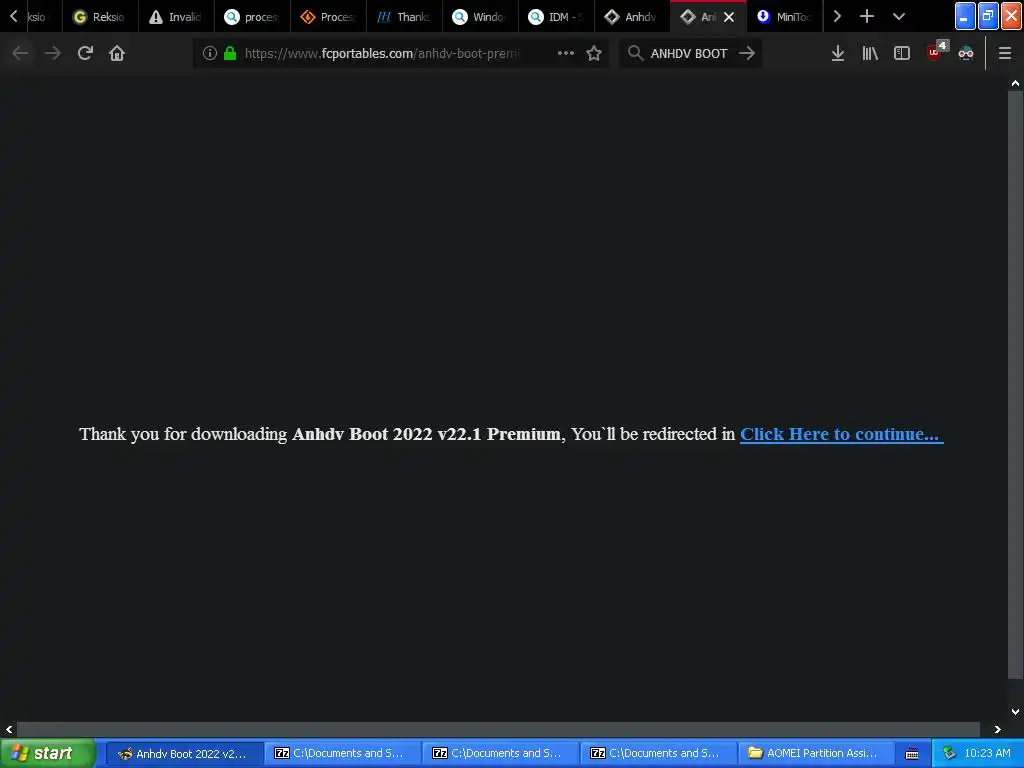Click the system tray network icon

point(949,753)
